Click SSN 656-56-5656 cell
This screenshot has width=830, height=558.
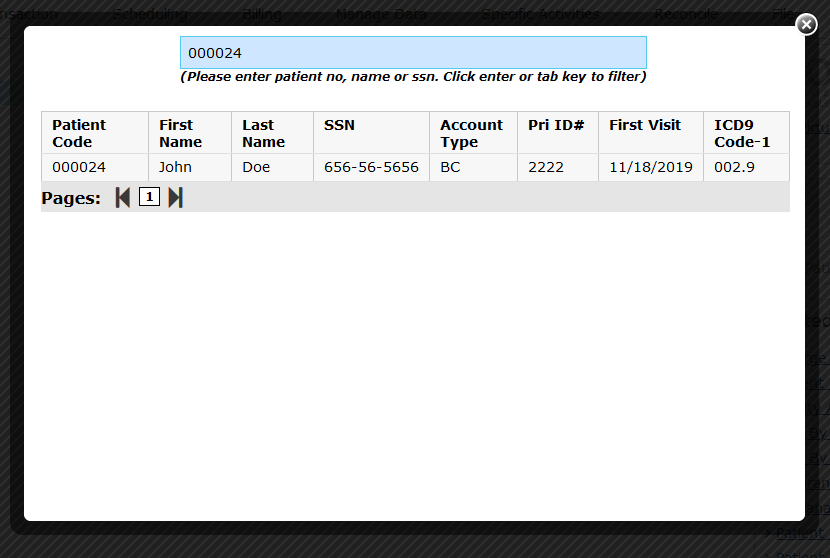[371, 167]
